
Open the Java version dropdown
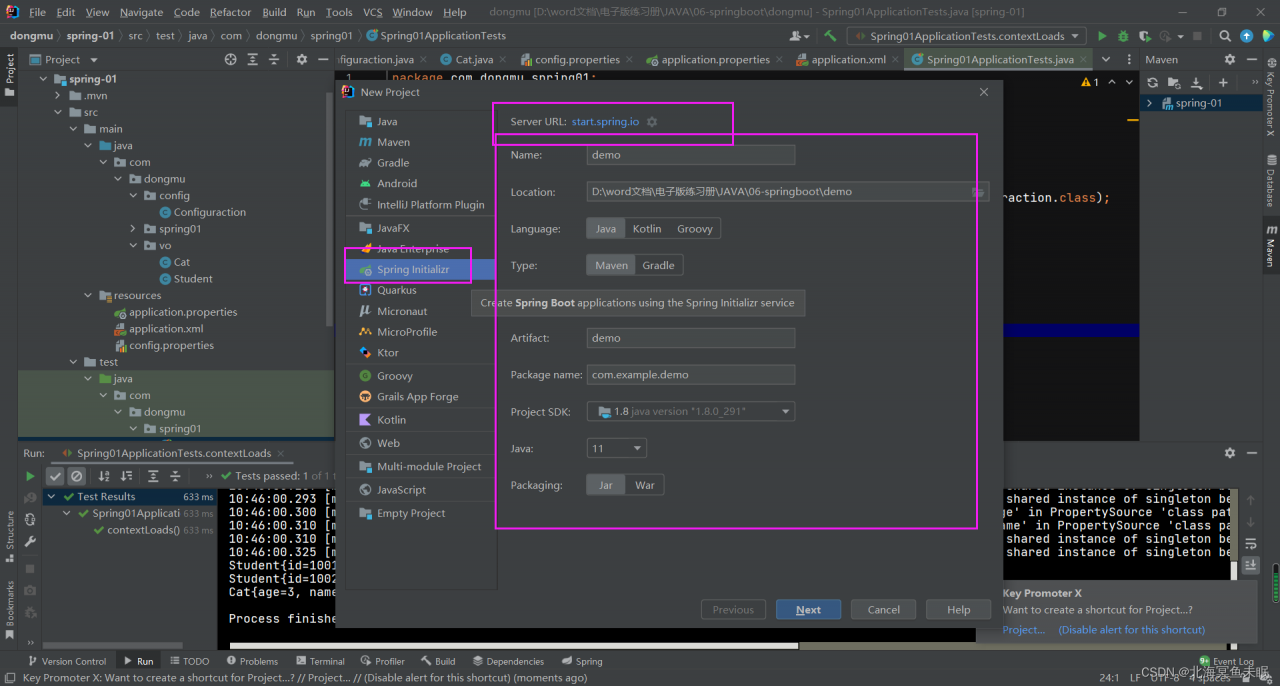tap(617, 448)
